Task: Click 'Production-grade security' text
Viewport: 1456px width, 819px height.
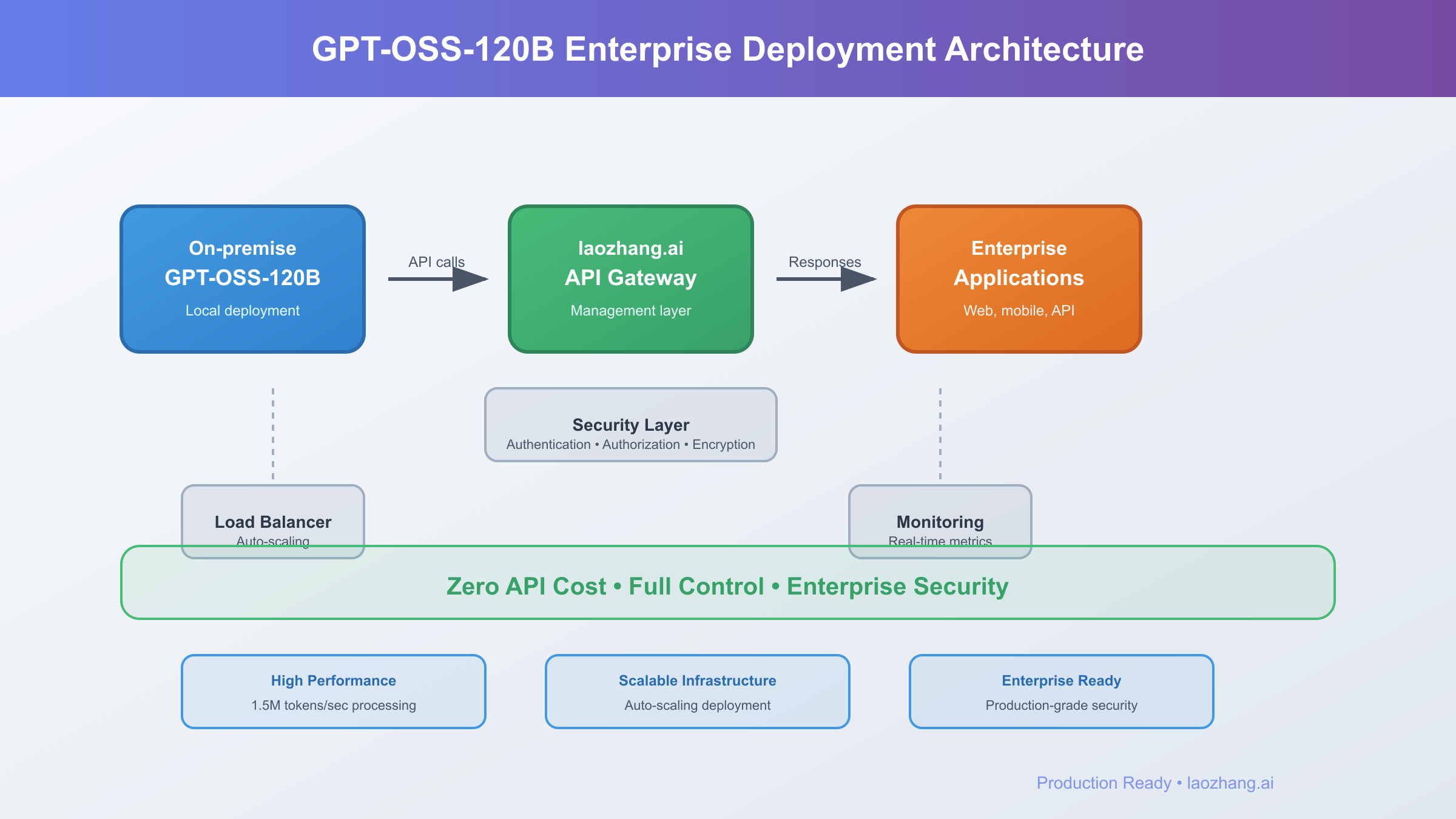Action: (1062, 706)
